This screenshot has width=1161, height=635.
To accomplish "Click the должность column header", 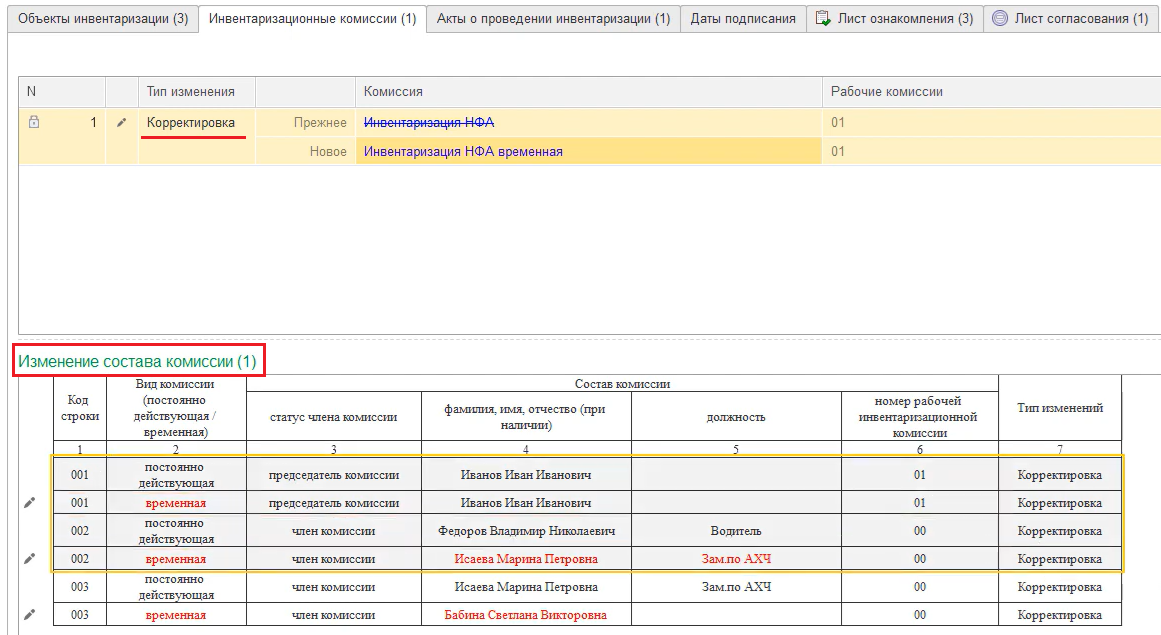I will (x=736, y=417).
